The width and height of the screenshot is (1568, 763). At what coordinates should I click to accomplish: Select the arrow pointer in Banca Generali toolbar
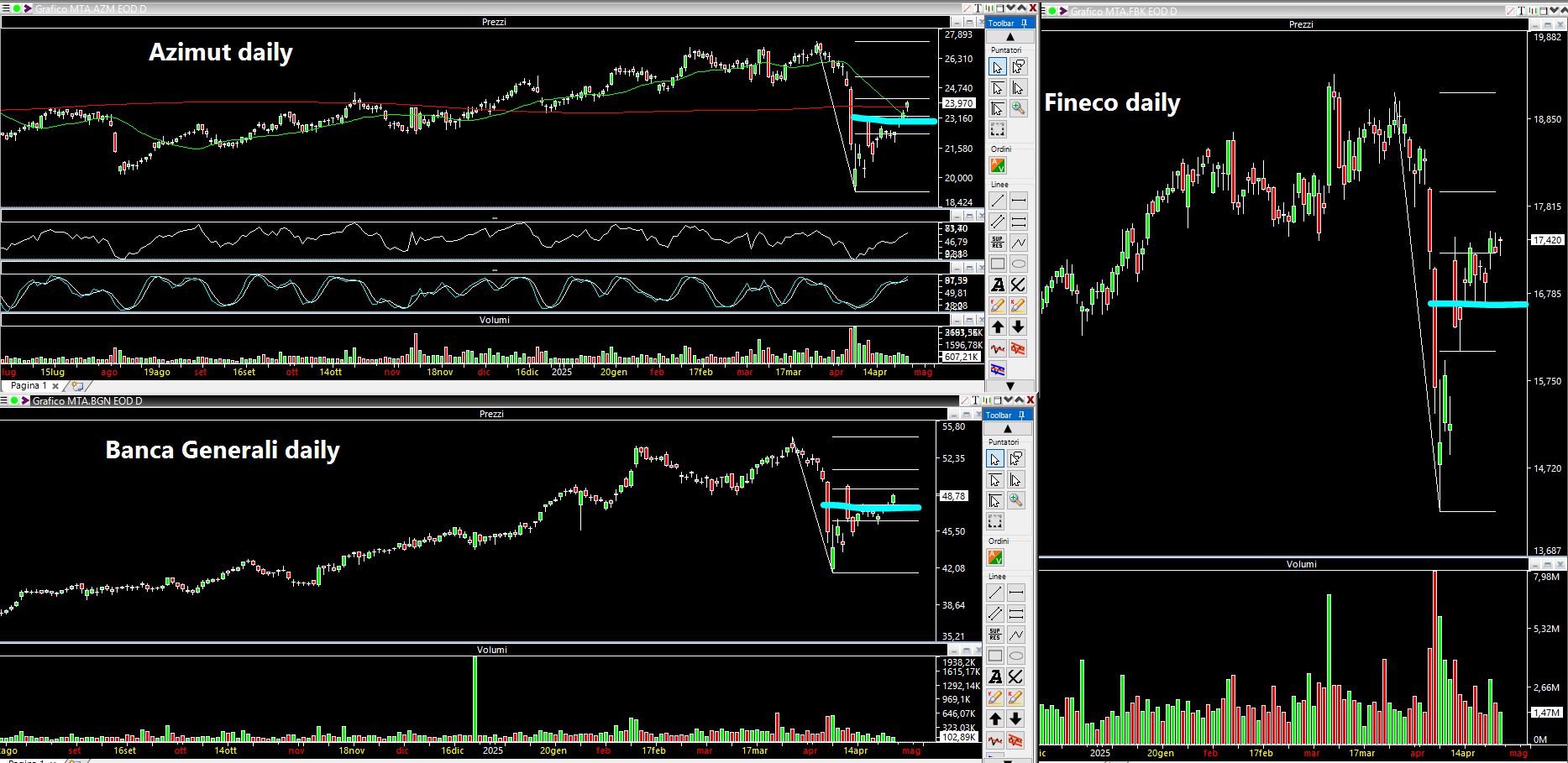tap(994, 459)
